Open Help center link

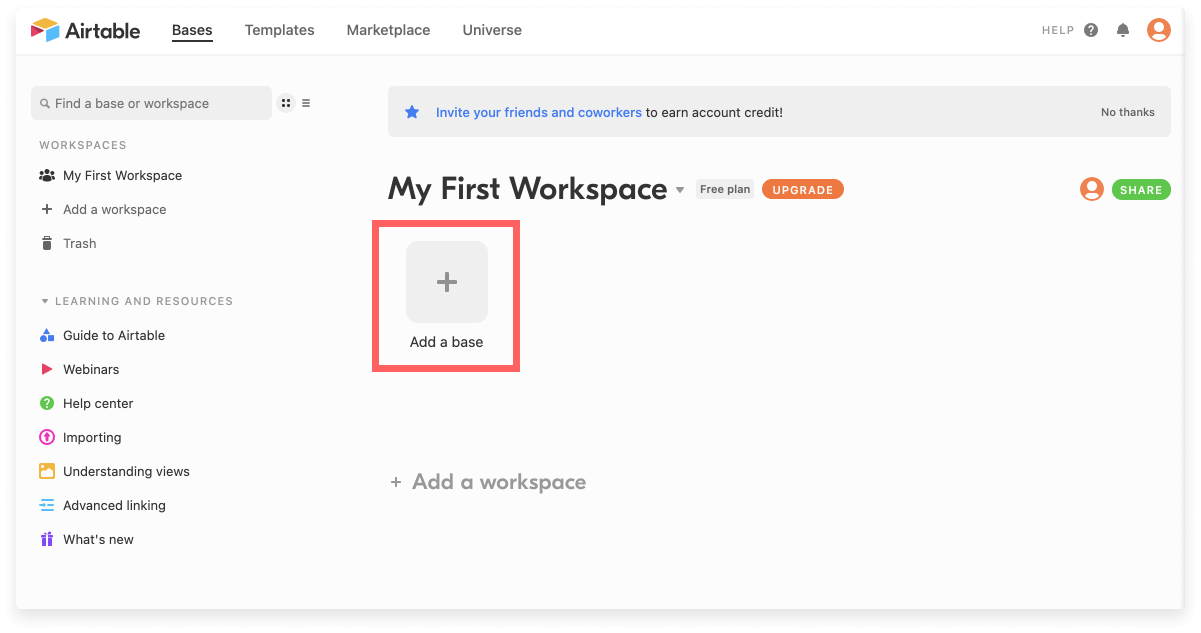(x=98, y=403)
